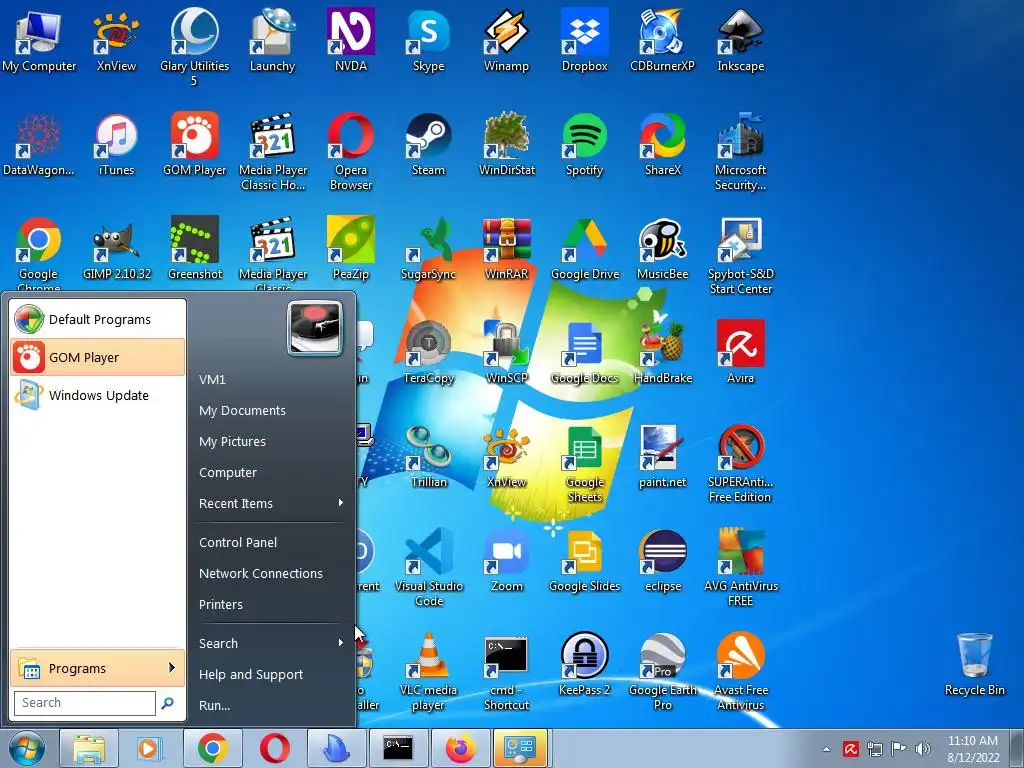Select the My Computer desktop icon

coord(39,40)
